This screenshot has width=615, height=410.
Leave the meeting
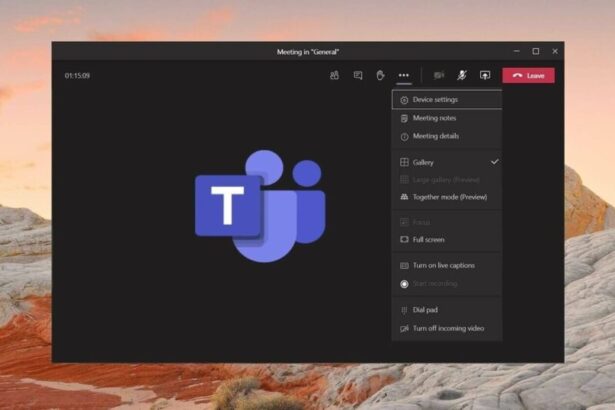(x=528, y=75)
